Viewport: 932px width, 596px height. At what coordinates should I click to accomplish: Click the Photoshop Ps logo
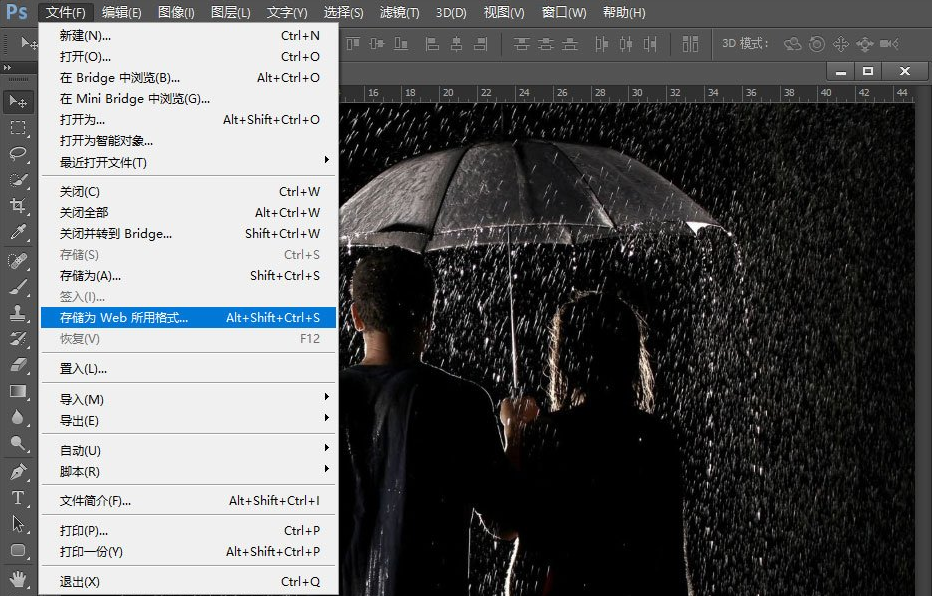(17, 12)
